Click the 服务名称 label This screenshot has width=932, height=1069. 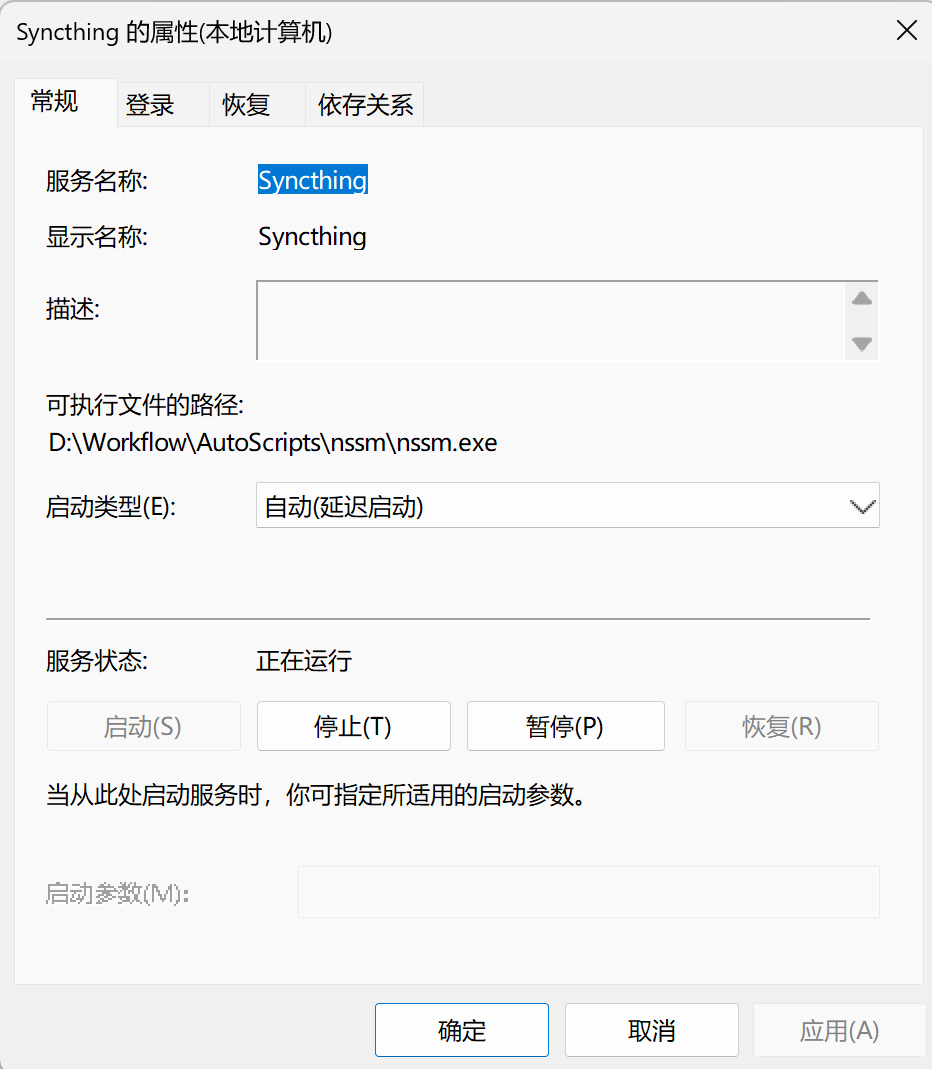pyautogui.click(x=97, y=181)
